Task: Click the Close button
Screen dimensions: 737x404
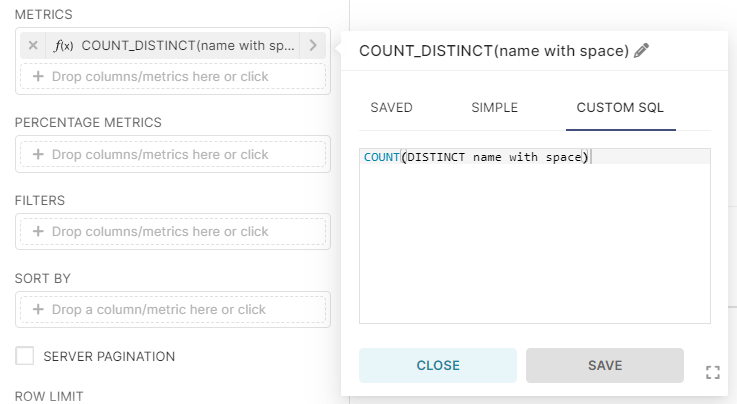Action: pos(438,365)
